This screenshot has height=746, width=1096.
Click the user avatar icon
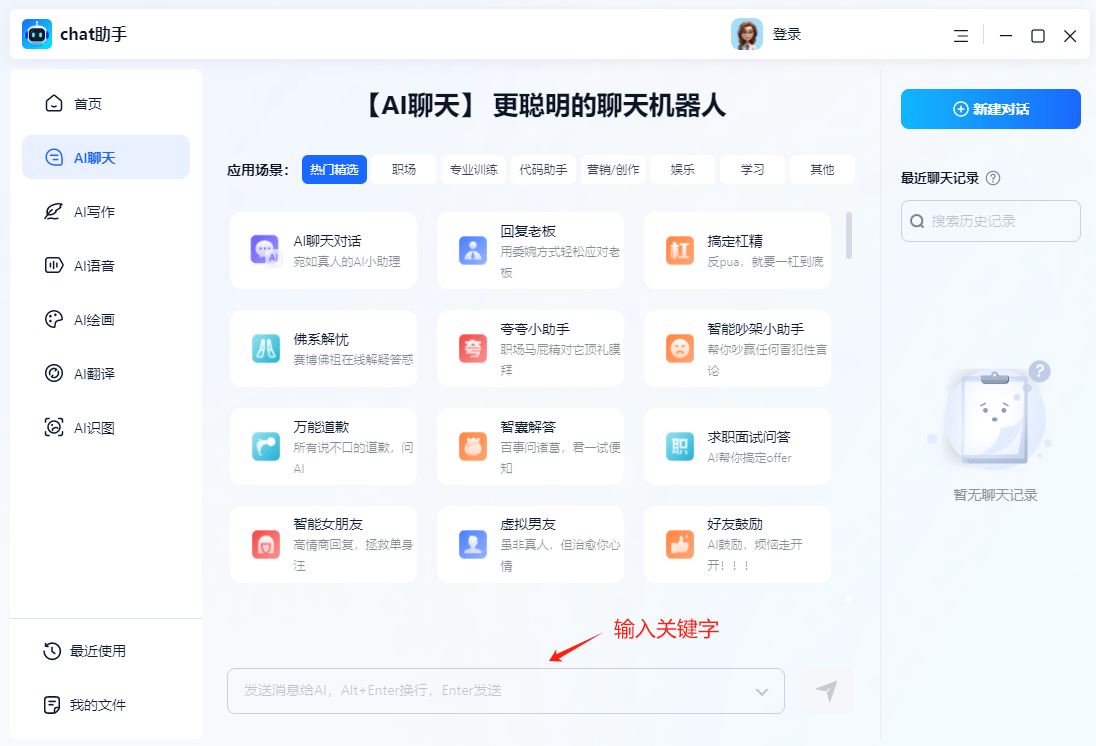pyautogui.click(x=746, y=35)
